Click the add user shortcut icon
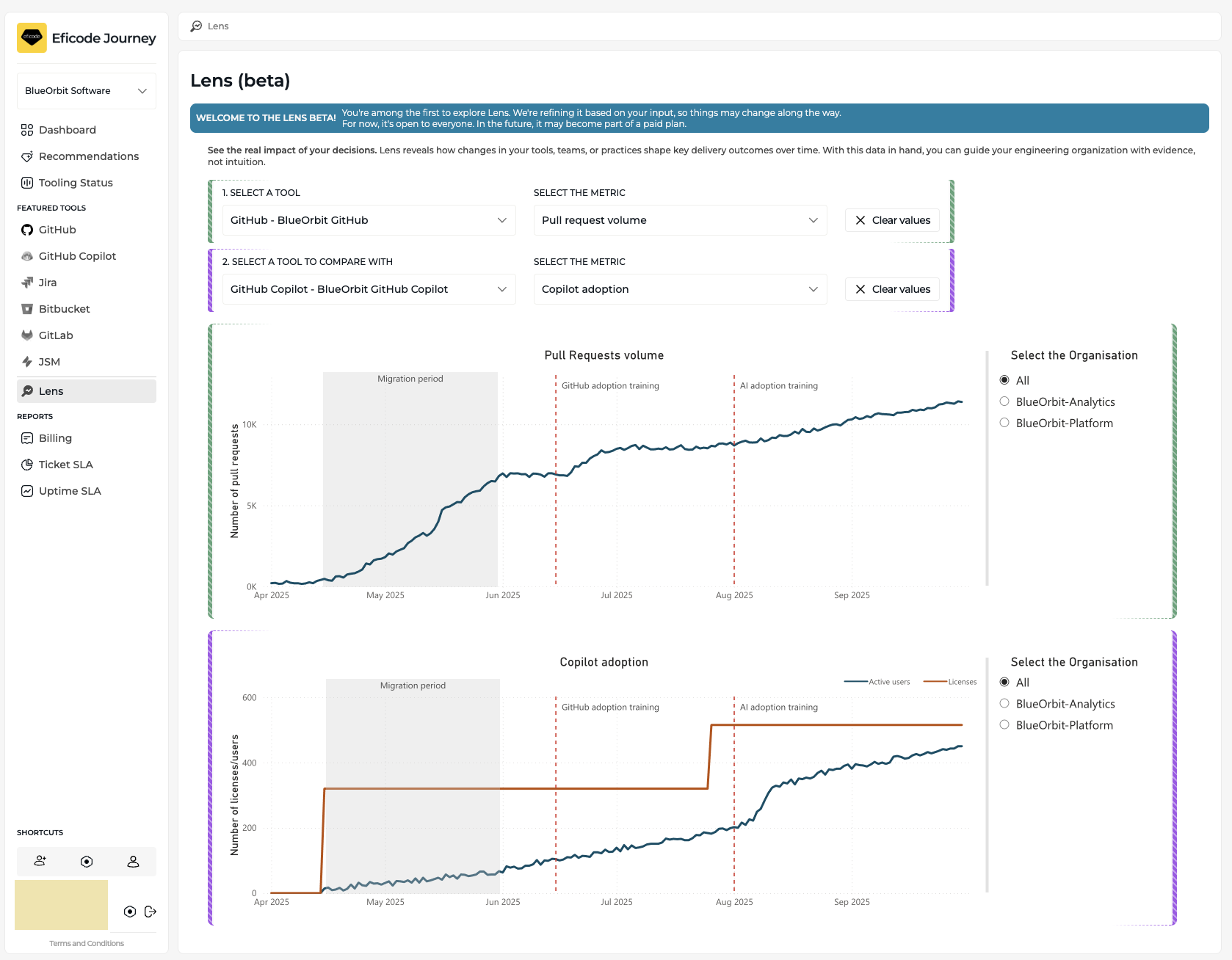The width and height of the screenshot is (1232, 960). tap(40, 861)
